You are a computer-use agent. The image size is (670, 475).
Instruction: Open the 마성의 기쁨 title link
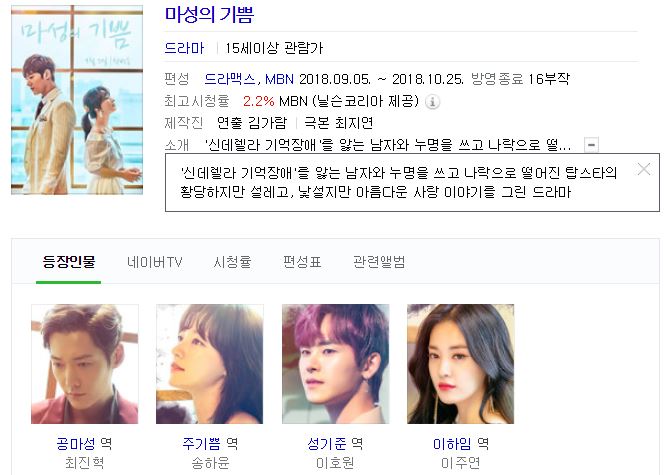(209, 14)
